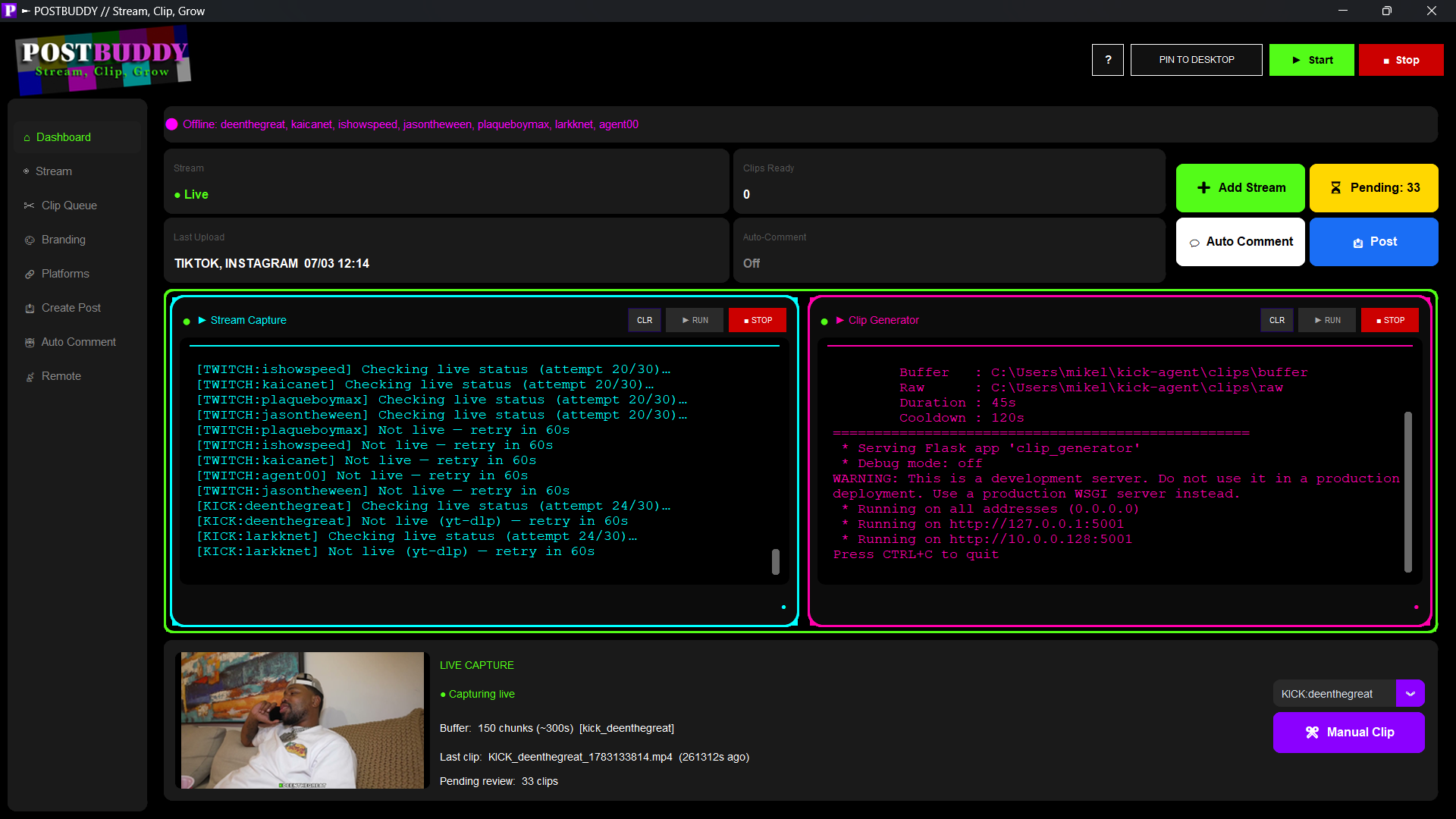Click the POSTBUDDY title bar app icon

coord(9,11)
